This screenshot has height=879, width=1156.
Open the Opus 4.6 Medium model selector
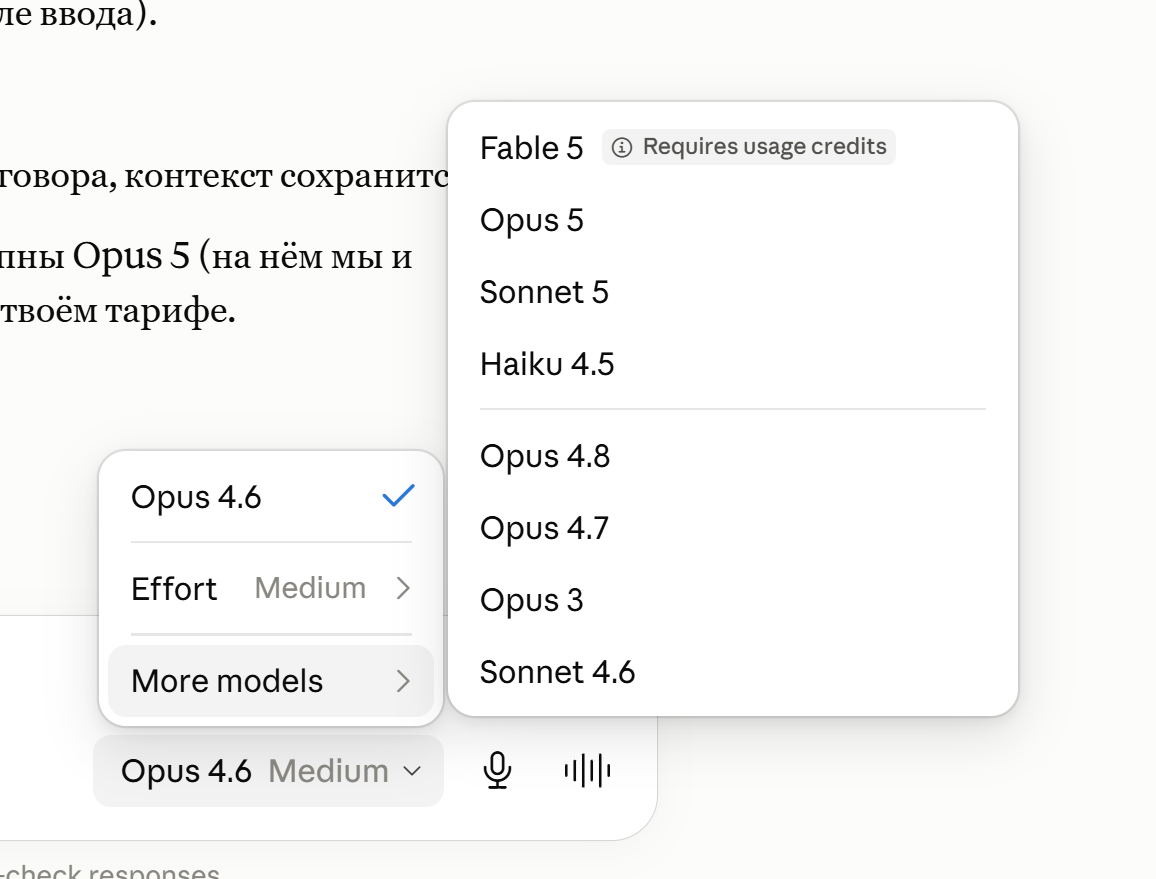point(268,771)
